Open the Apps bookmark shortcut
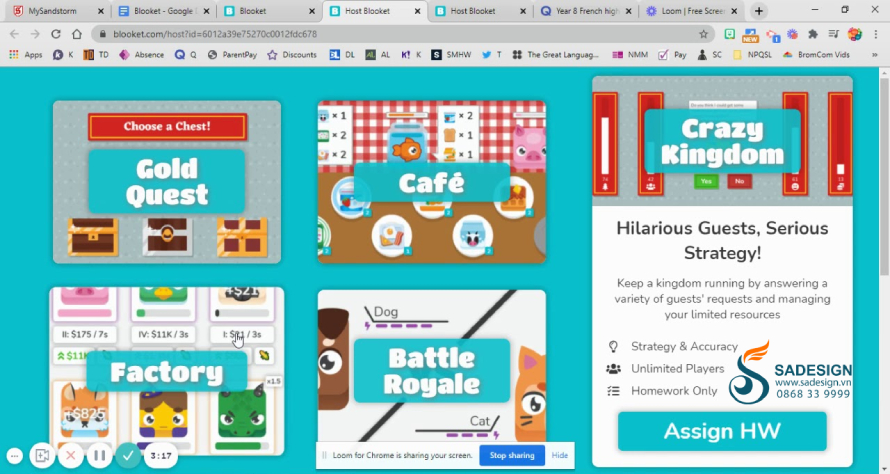Viewport: 890px width, 474px height. (x=26, y=54)
